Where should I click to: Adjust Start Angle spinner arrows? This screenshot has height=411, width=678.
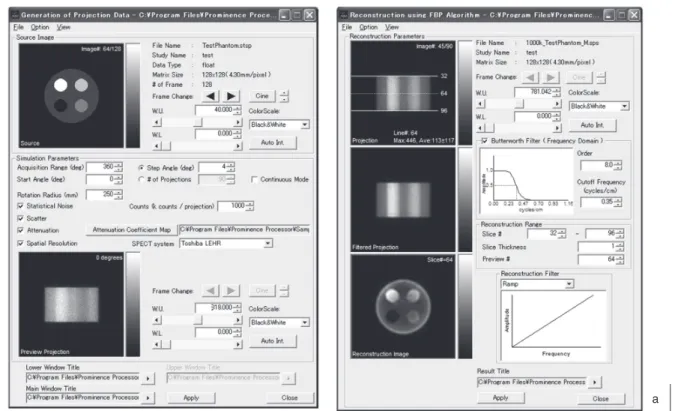[118, 179]
